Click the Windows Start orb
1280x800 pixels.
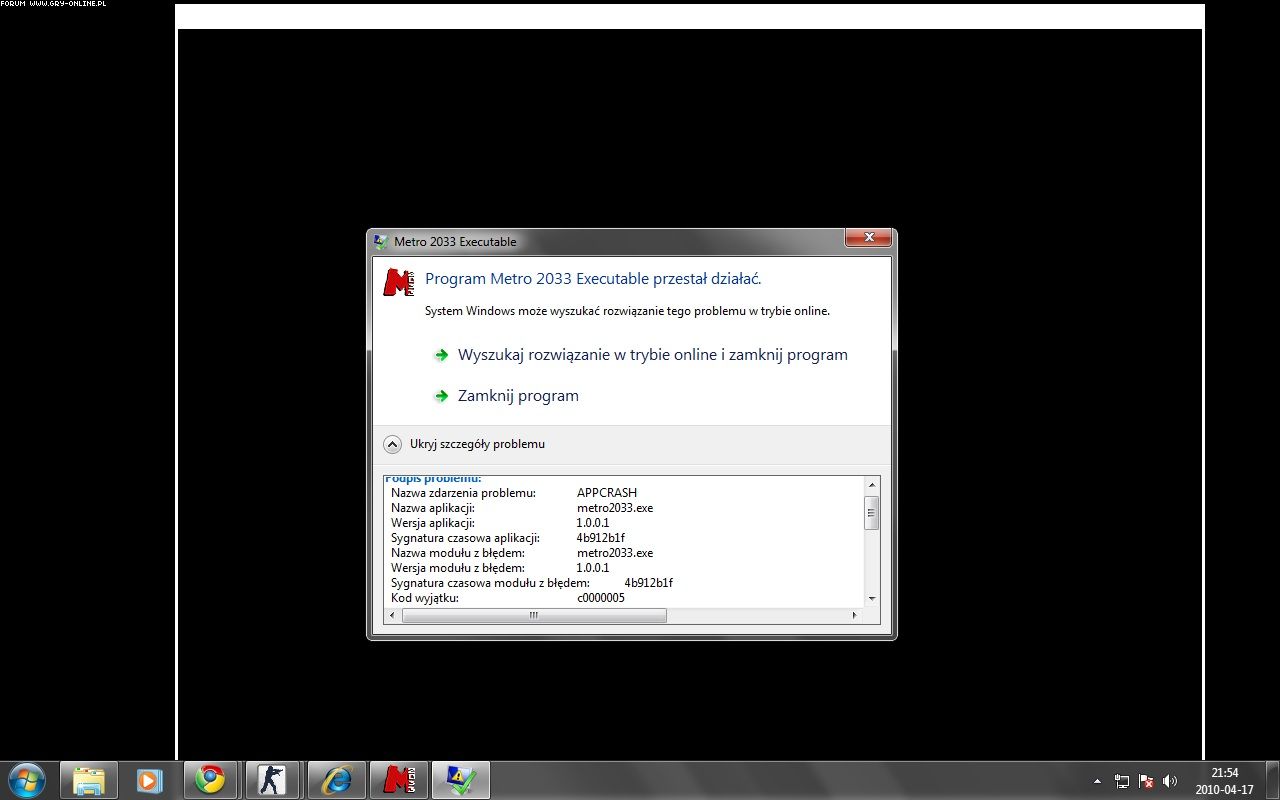[26, 780]
